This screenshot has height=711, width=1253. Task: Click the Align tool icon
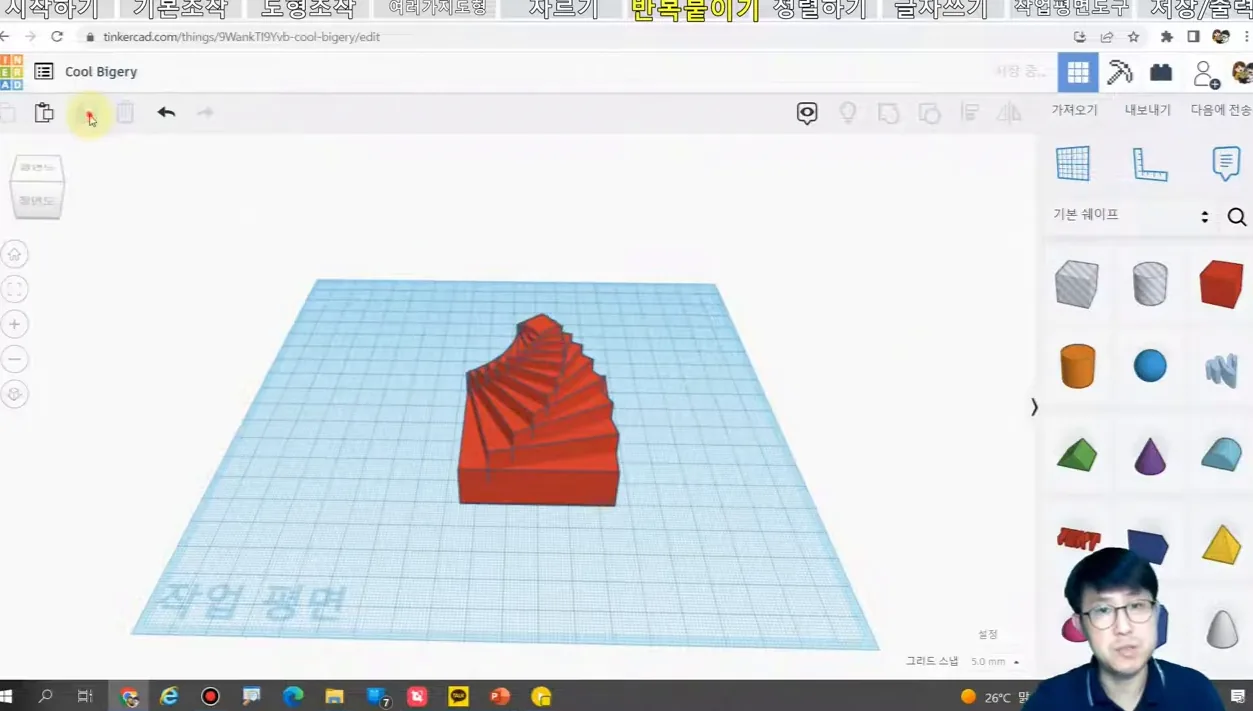click(x=969, y=113)
